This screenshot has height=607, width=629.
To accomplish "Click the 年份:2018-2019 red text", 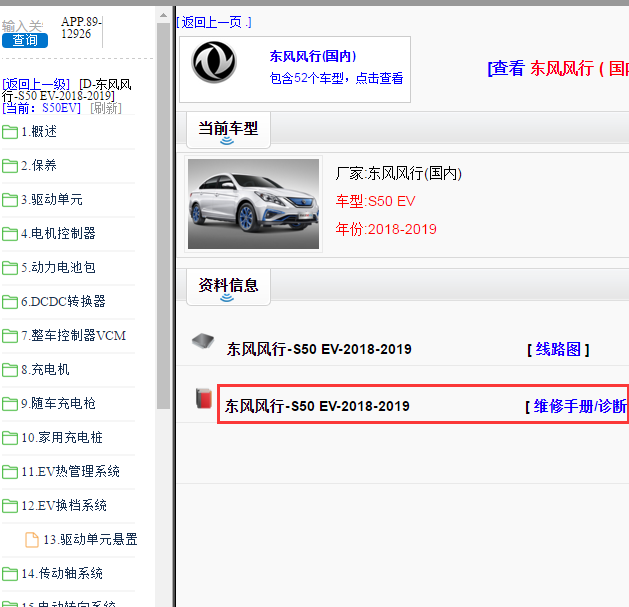I will pos(386,229).
